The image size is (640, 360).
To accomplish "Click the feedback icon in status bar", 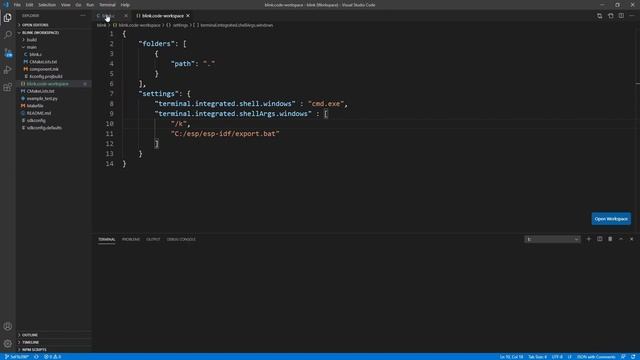I will 623,357.
